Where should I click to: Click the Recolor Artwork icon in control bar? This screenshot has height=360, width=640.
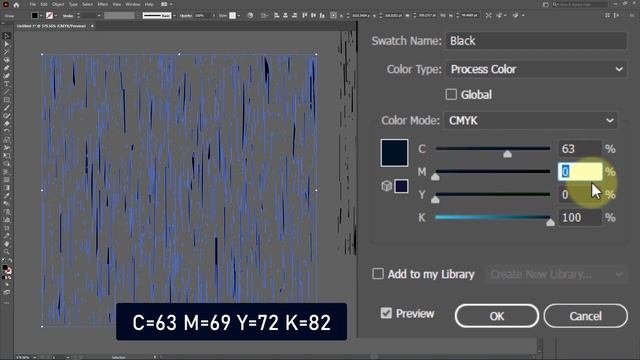click(250, 16)
